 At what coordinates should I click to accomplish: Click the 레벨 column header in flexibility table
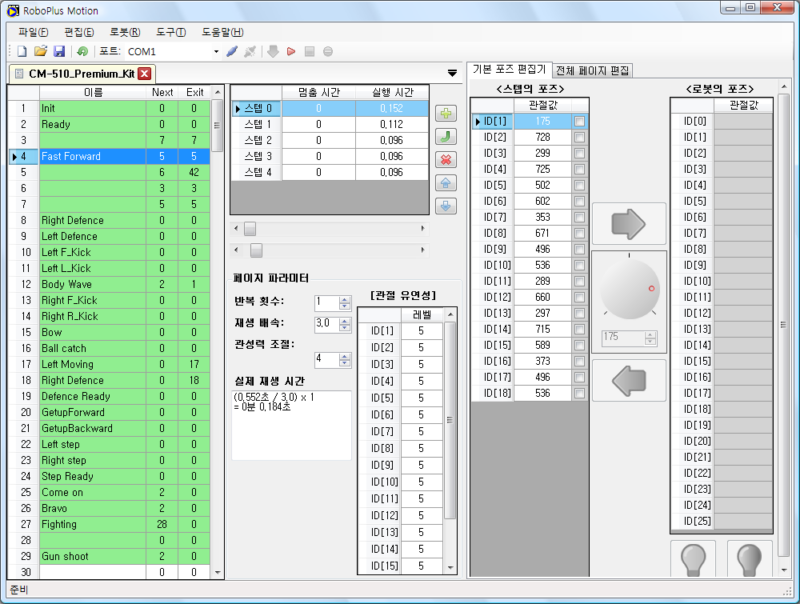pyautogui.click(x=422, y=315)
